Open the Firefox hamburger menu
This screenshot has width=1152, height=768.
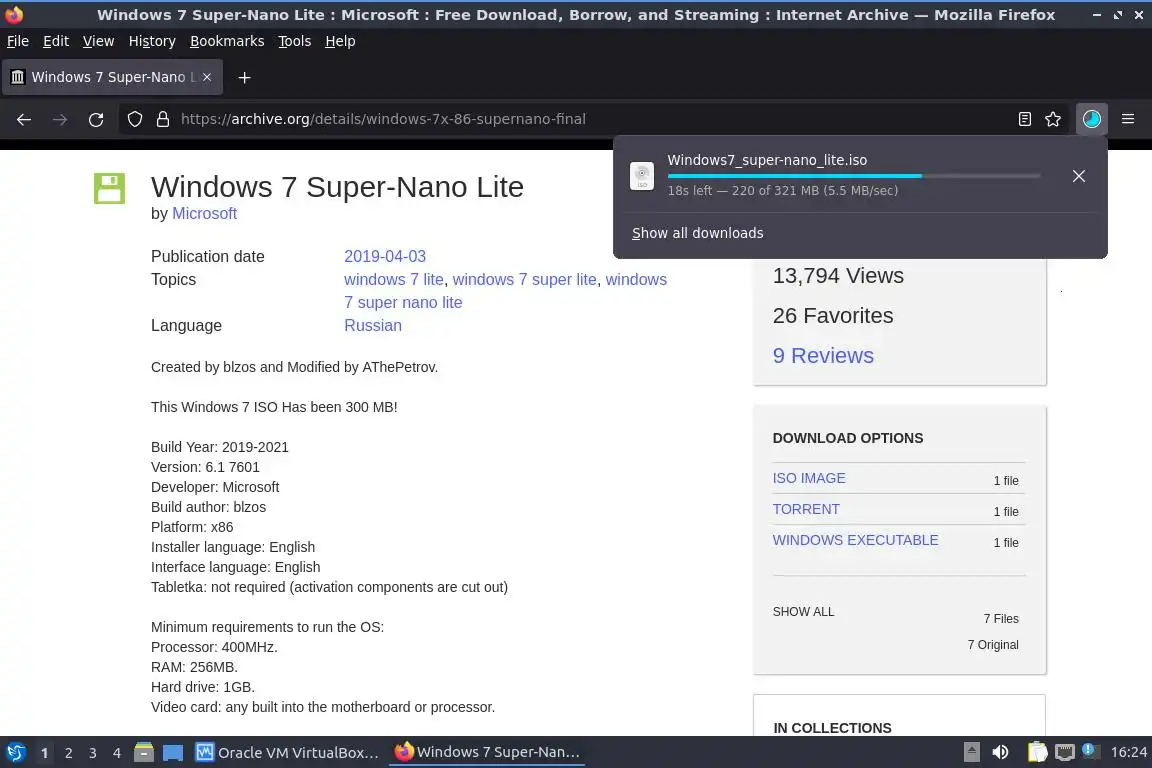[1128, 119]
